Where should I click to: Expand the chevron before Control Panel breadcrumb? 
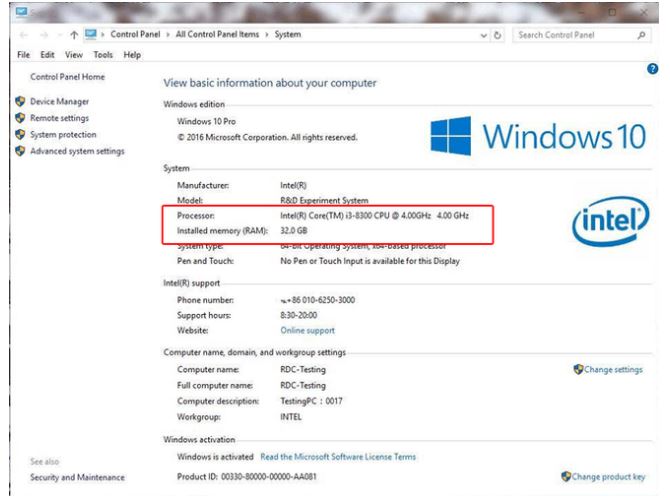(103, 35)
